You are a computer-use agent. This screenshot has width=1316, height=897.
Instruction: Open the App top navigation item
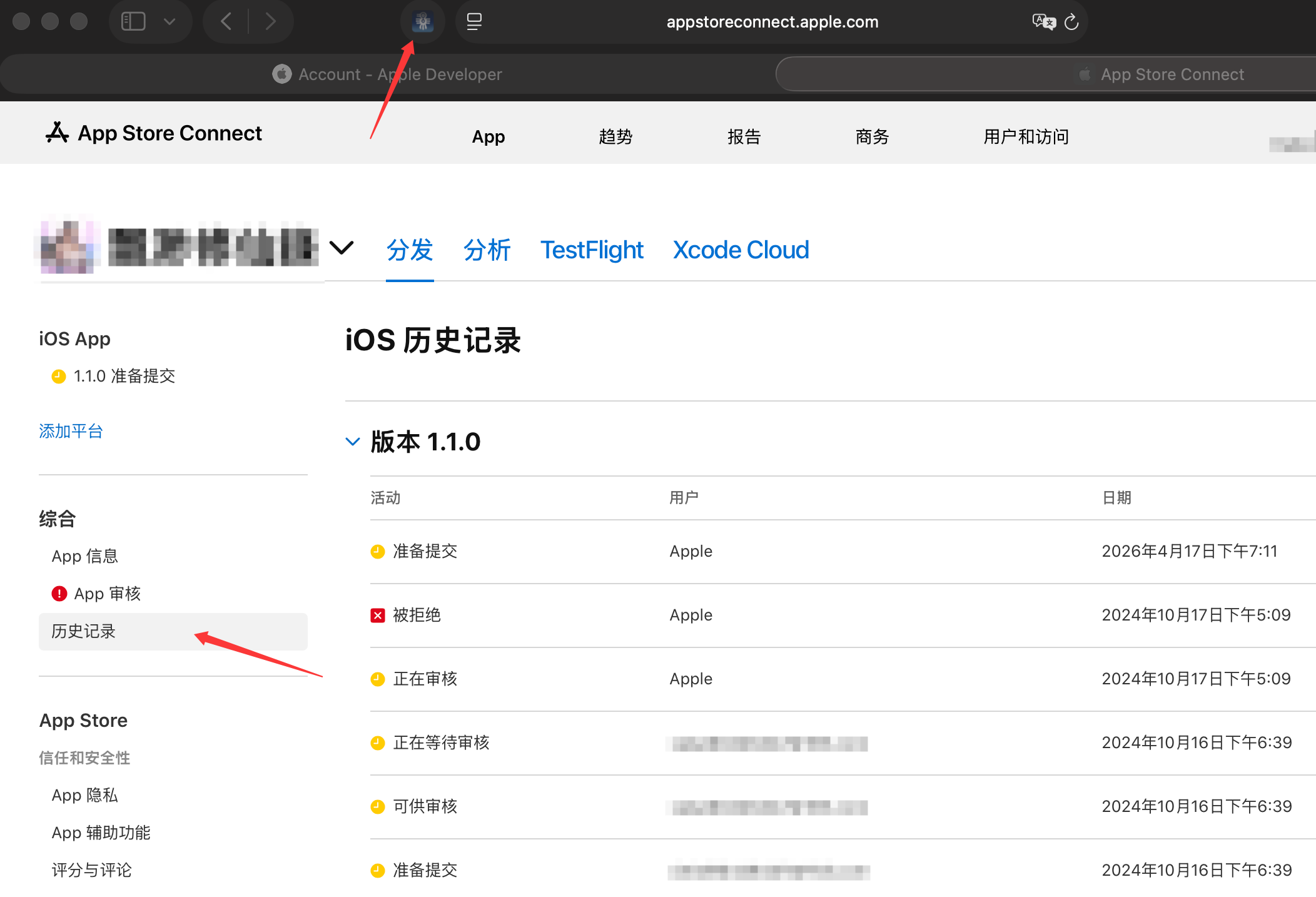[x=488, y=136]
